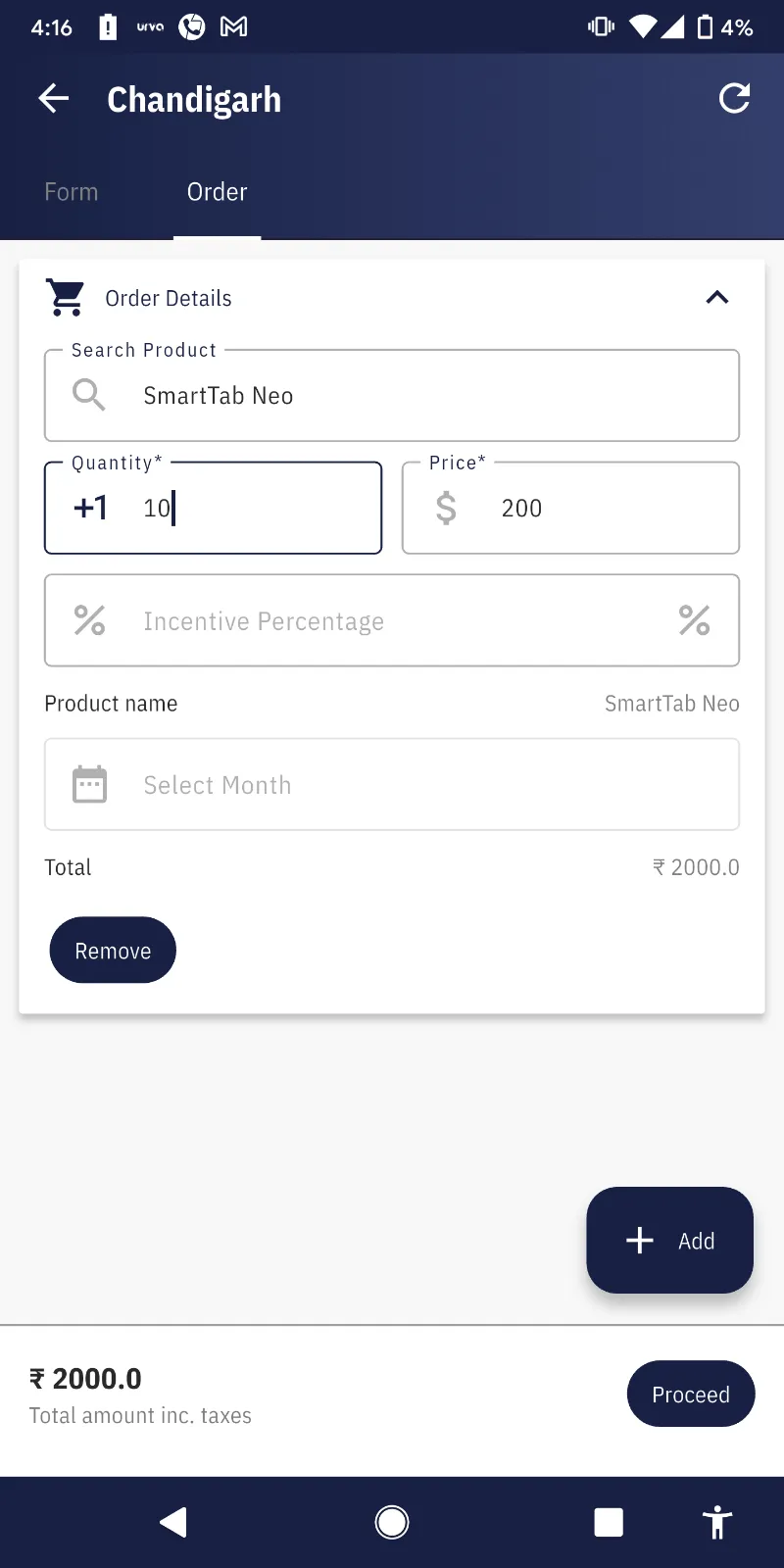Tap the back arrow beside Chandigarh
The image size is (784, 1568).
pyautogui.click(x=54, y=99)
